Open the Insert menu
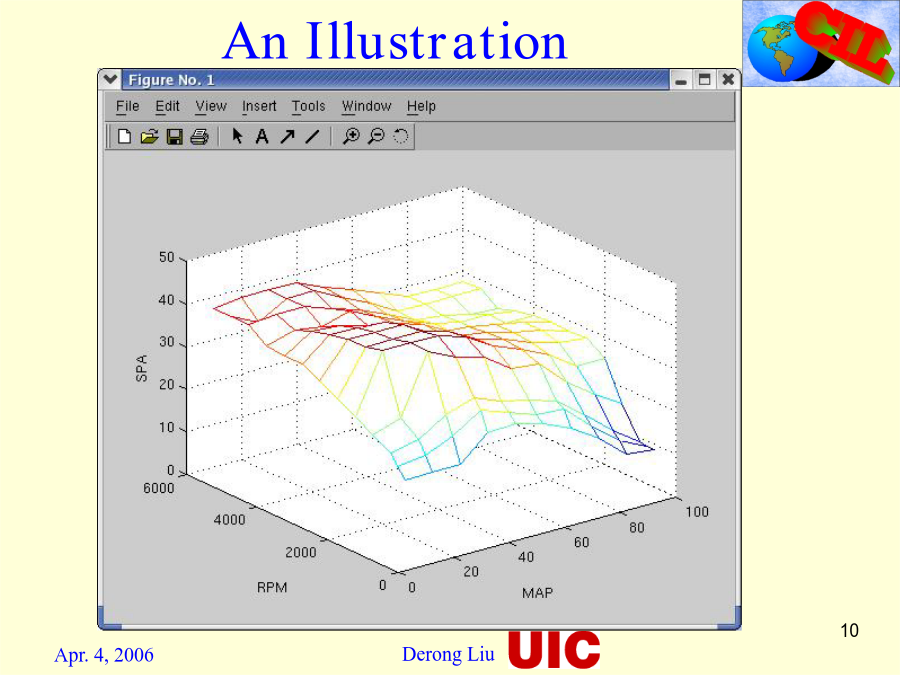 click(x=259, y=106)
